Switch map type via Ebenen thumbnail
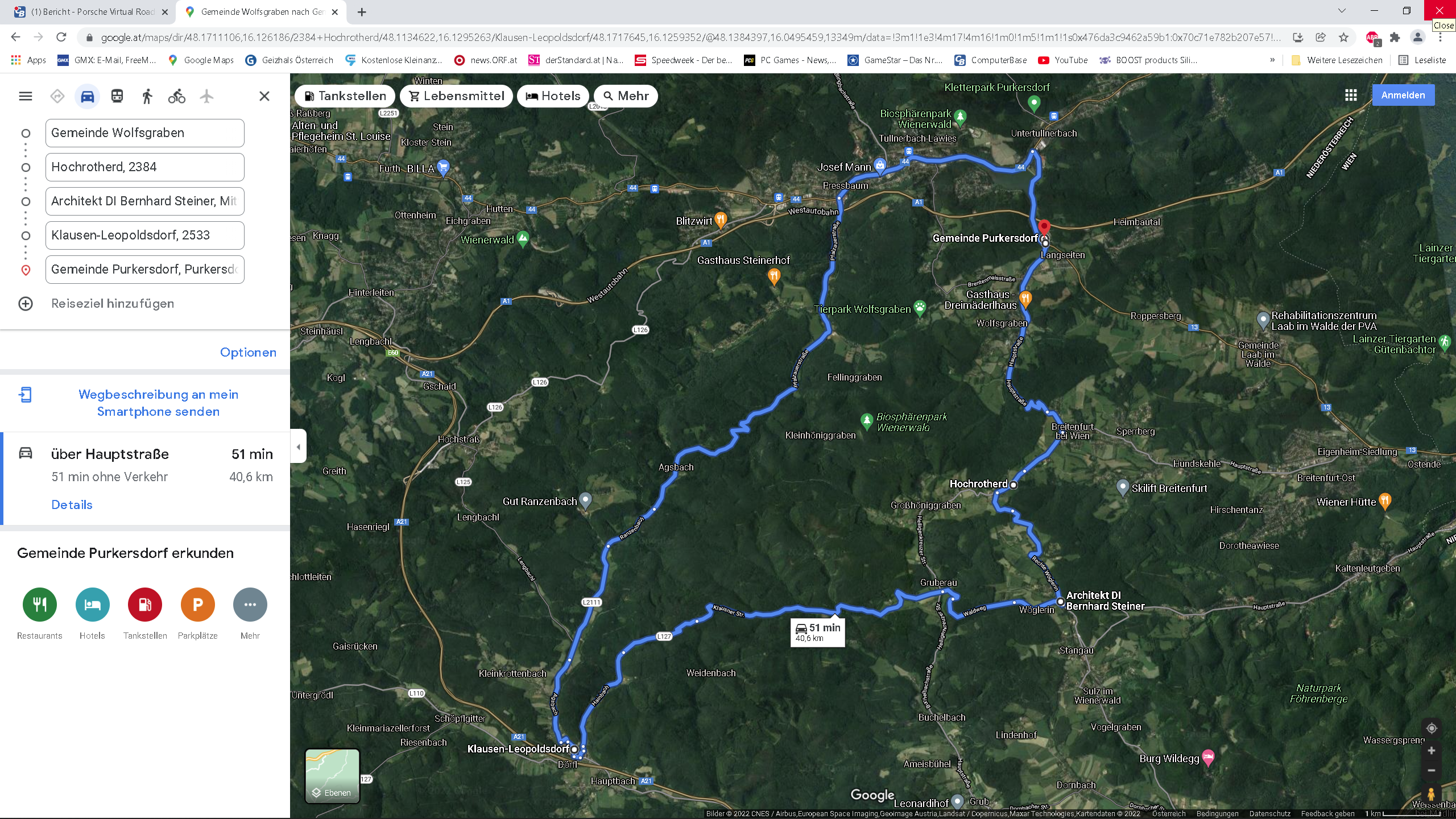This screenshot has height=819, width=1456. point(332,776)
